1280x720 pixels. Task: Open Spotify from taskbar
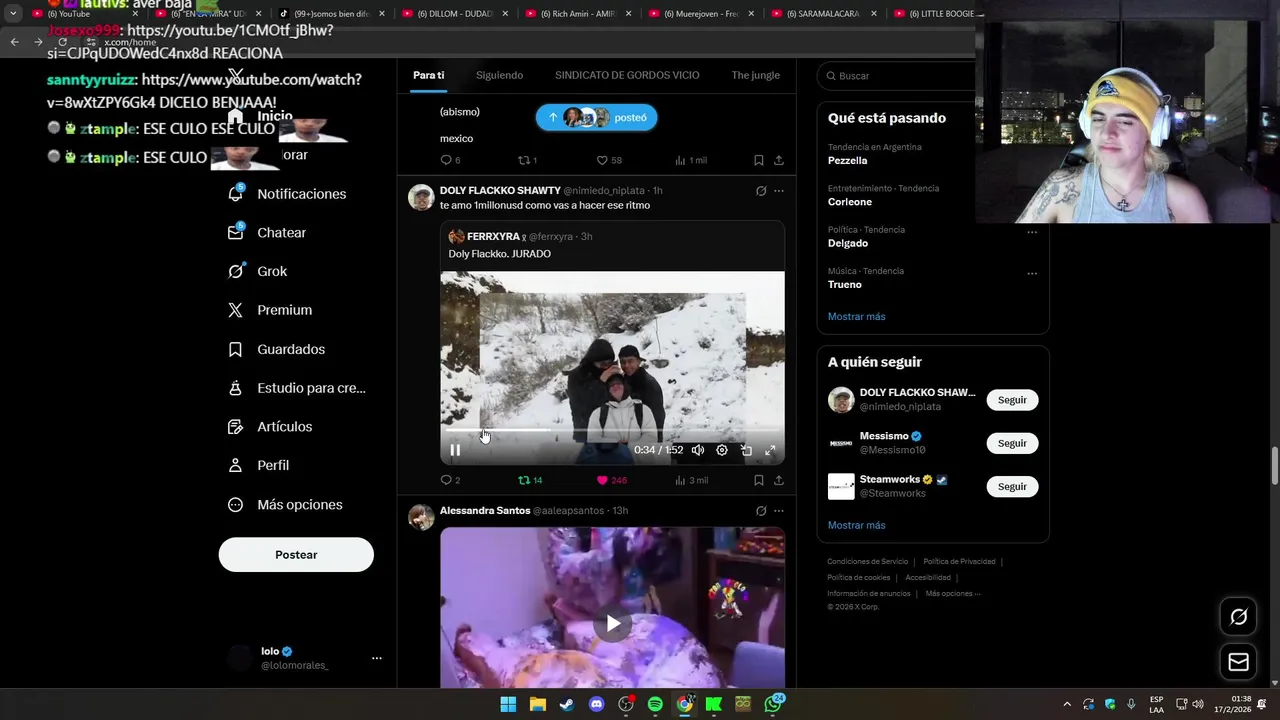click(655, 704)
